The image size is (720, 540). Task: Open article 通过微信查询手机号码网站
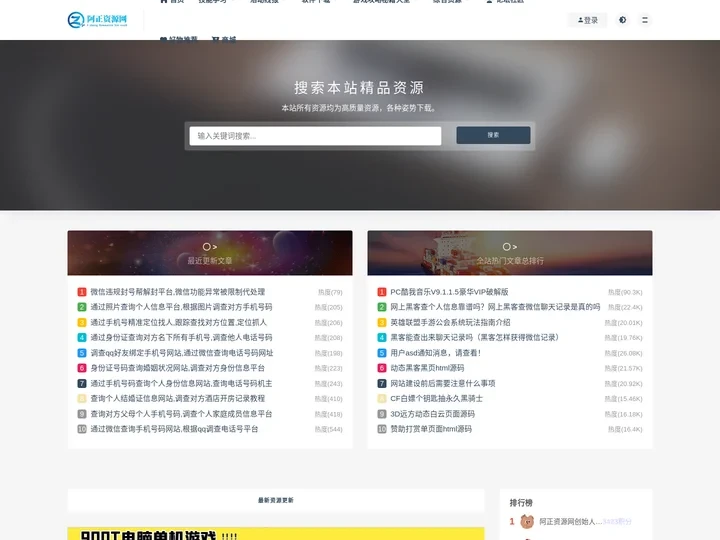coord(174,429)
